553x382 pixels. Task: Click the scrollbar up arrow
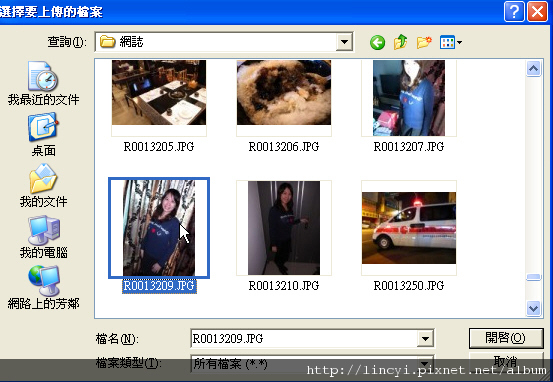[x=533, y=68]
